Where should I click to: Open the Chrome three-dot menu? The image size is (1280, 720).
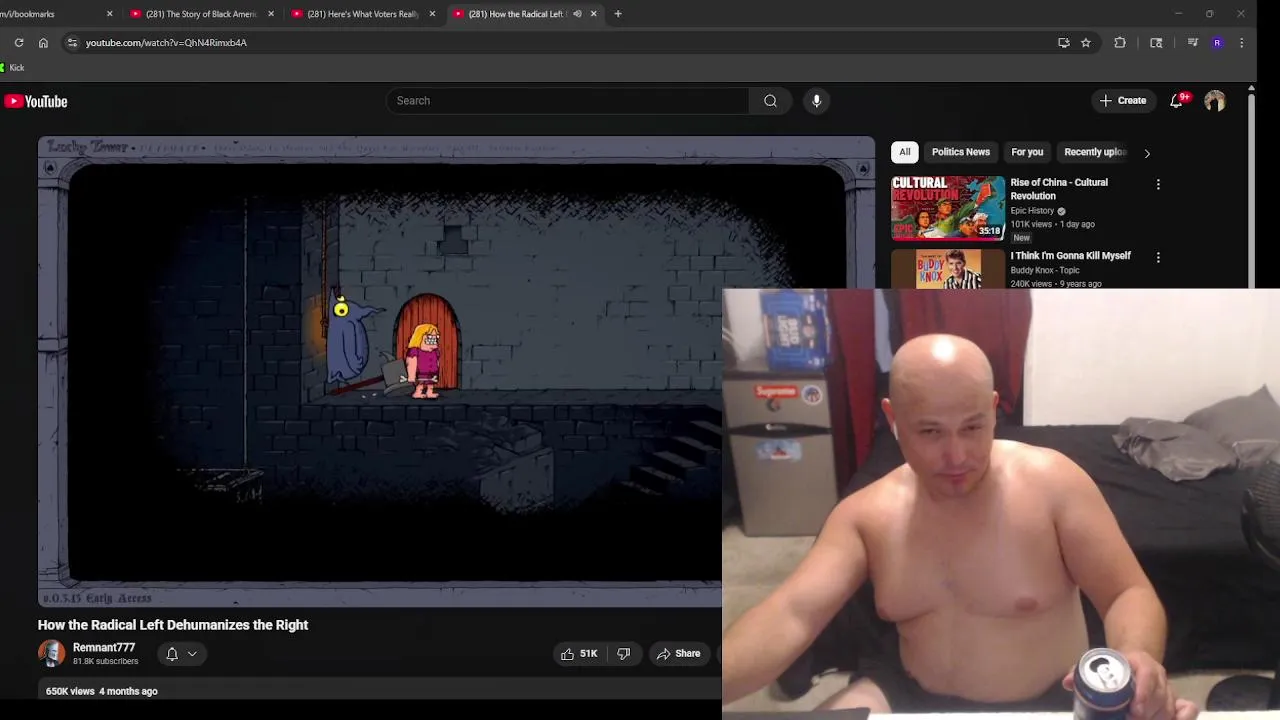click(x=1241, y=43)
